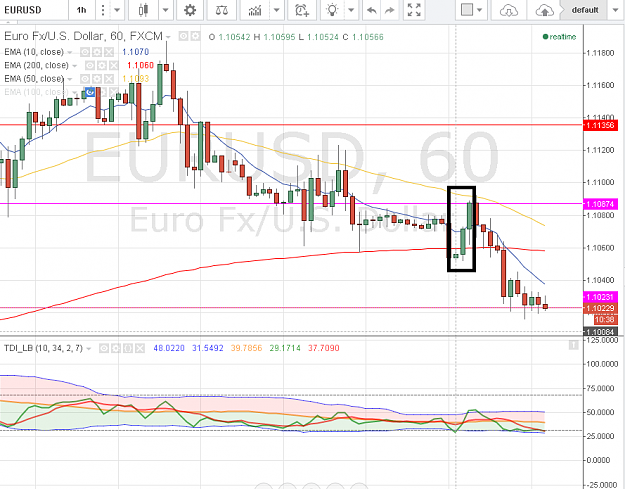The height and width of the screenshot is (489, 625).
Task: Open EMA (10, close) settings gear
Action: click(96, 52)
